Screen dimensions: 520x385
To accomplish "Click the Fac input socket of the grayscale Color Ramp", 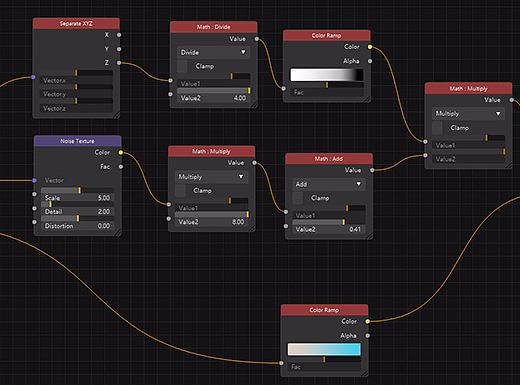I will coord(284,89).
